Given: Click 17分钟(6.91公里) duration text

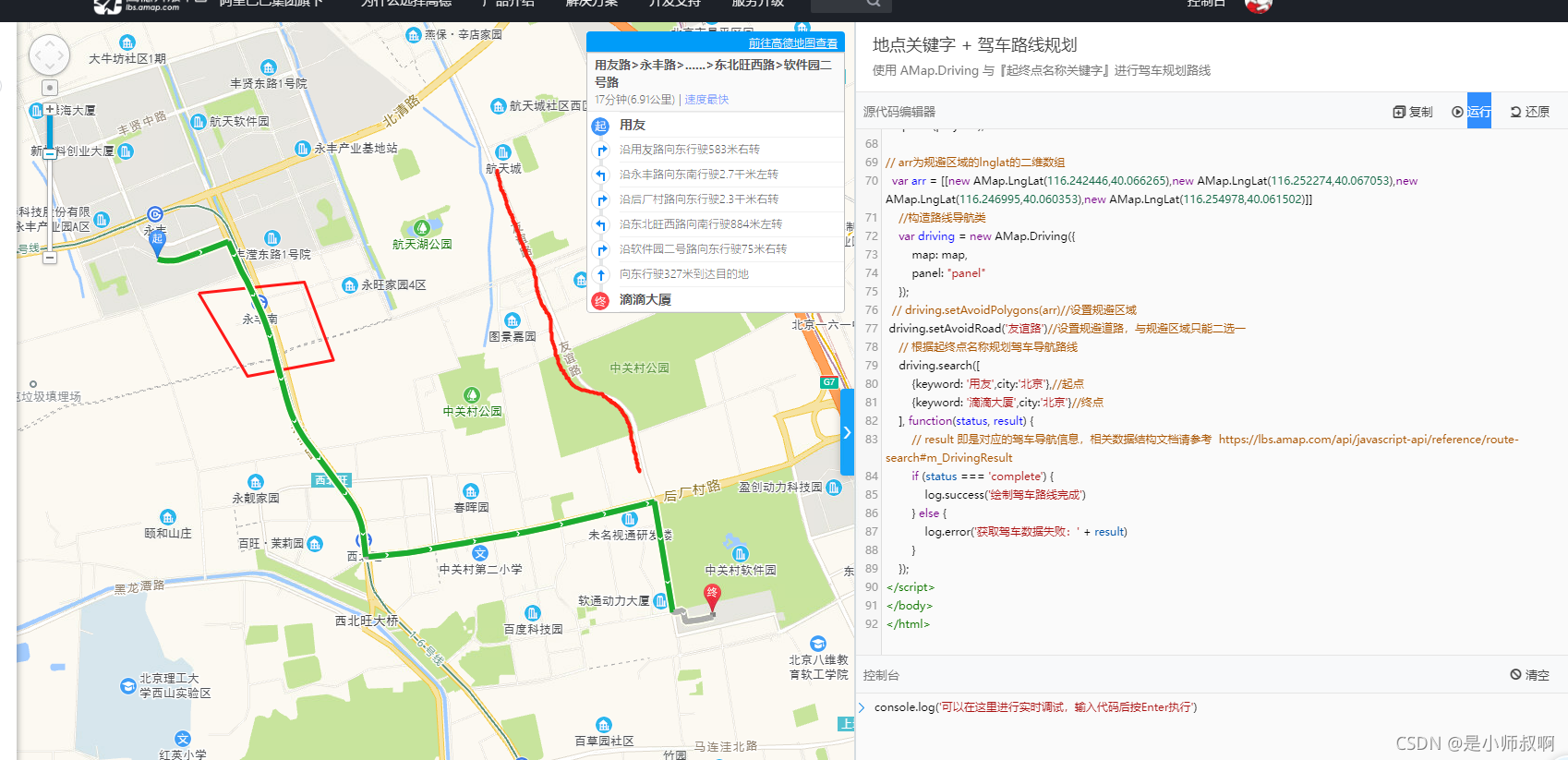Looking at the screenshot, I should (x=634, y=100).
